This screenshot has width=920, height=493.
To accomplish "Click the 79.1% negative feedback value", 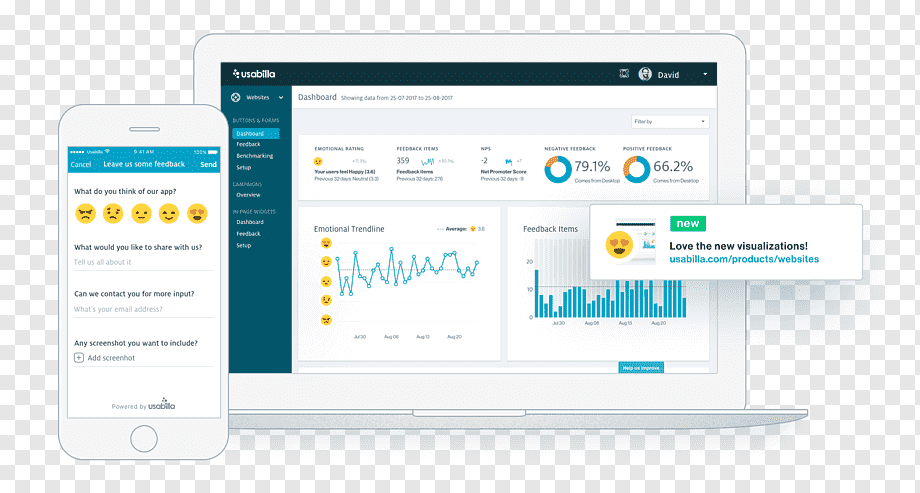I will 592,167.
